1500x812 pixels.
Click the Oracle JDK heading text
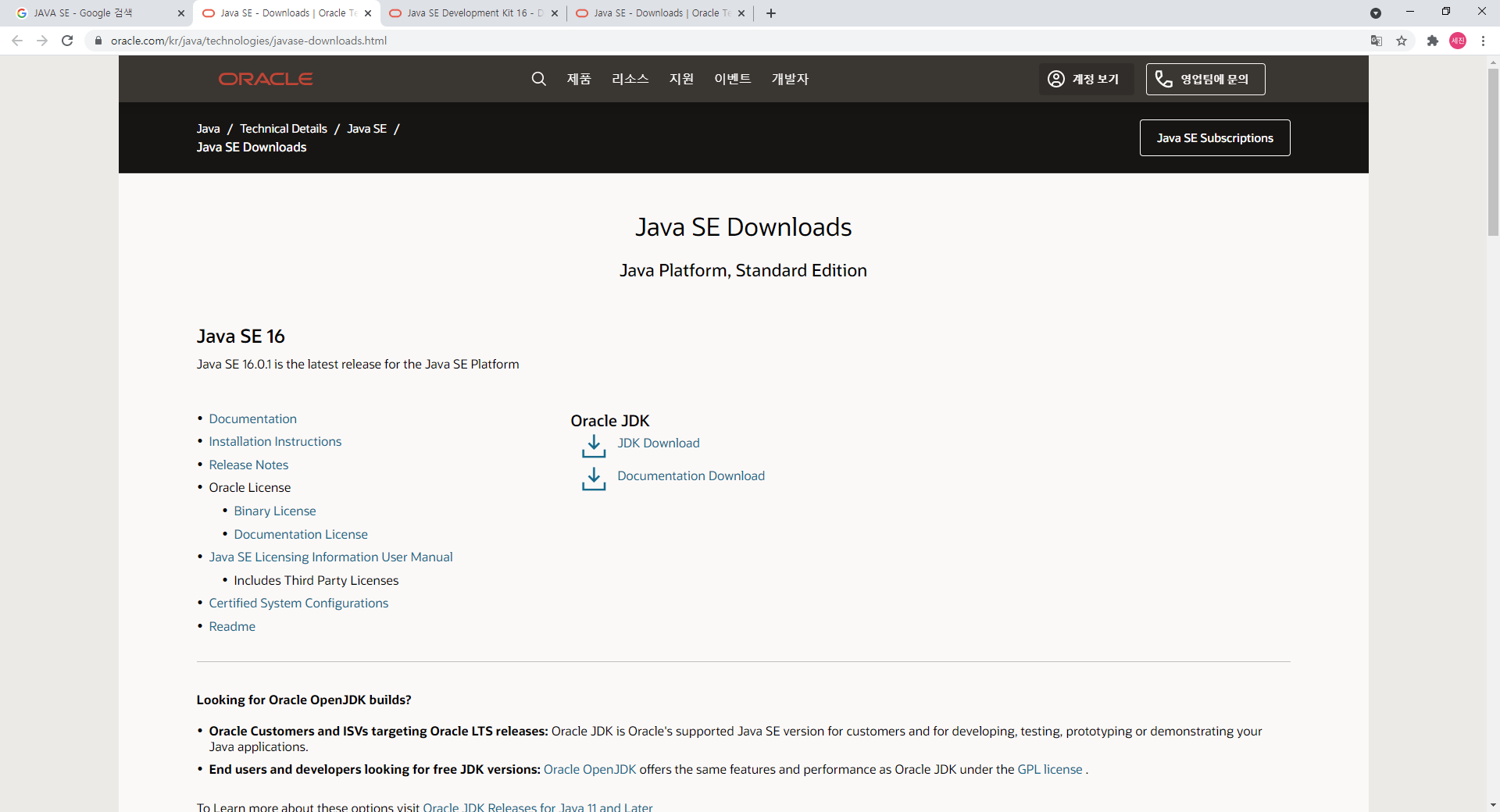click(x=610, y=421)
